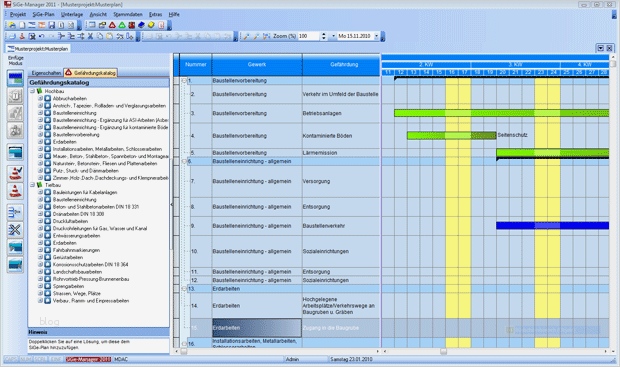Image resolution: width=620 pixels, height=367 pixels.
Task: Collapse the Tiefbau tree node
Action: click(x=32, y=185)
